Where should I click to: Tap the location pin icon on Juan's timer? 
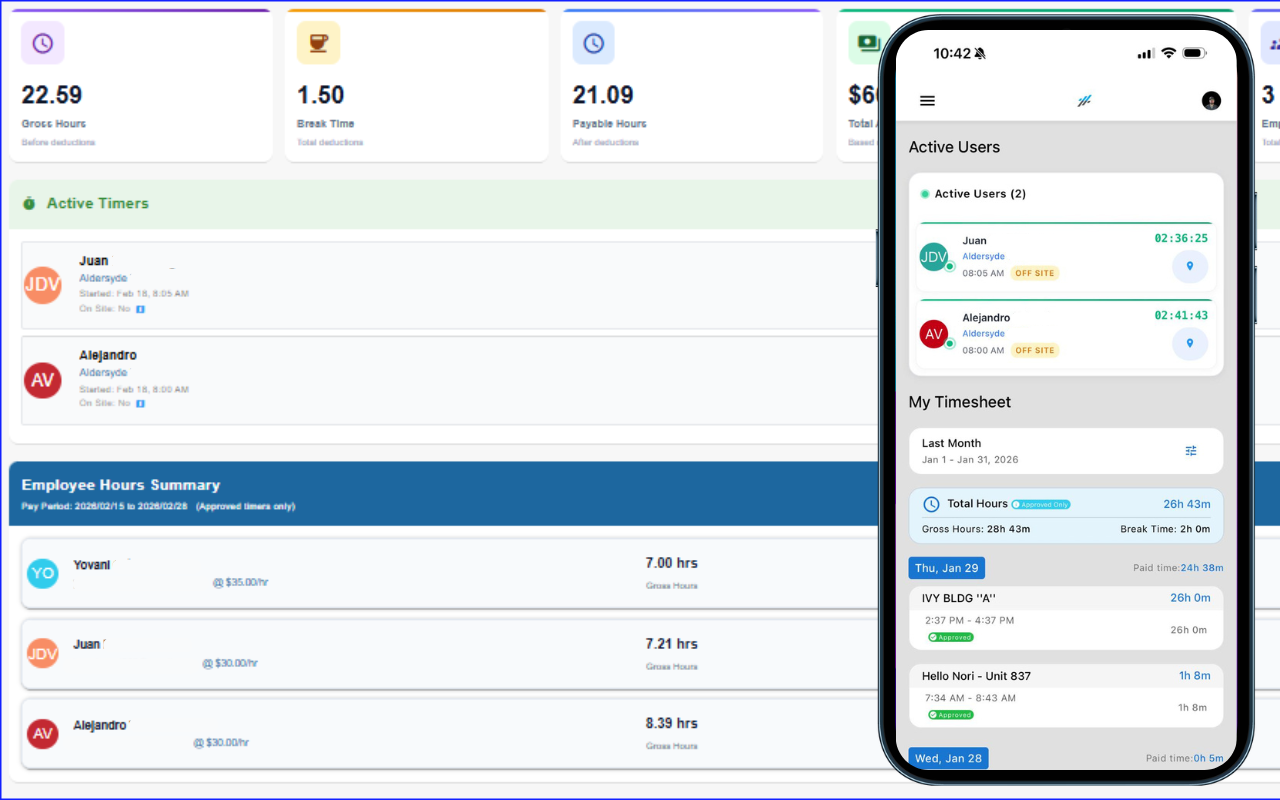coord(1190,266)
